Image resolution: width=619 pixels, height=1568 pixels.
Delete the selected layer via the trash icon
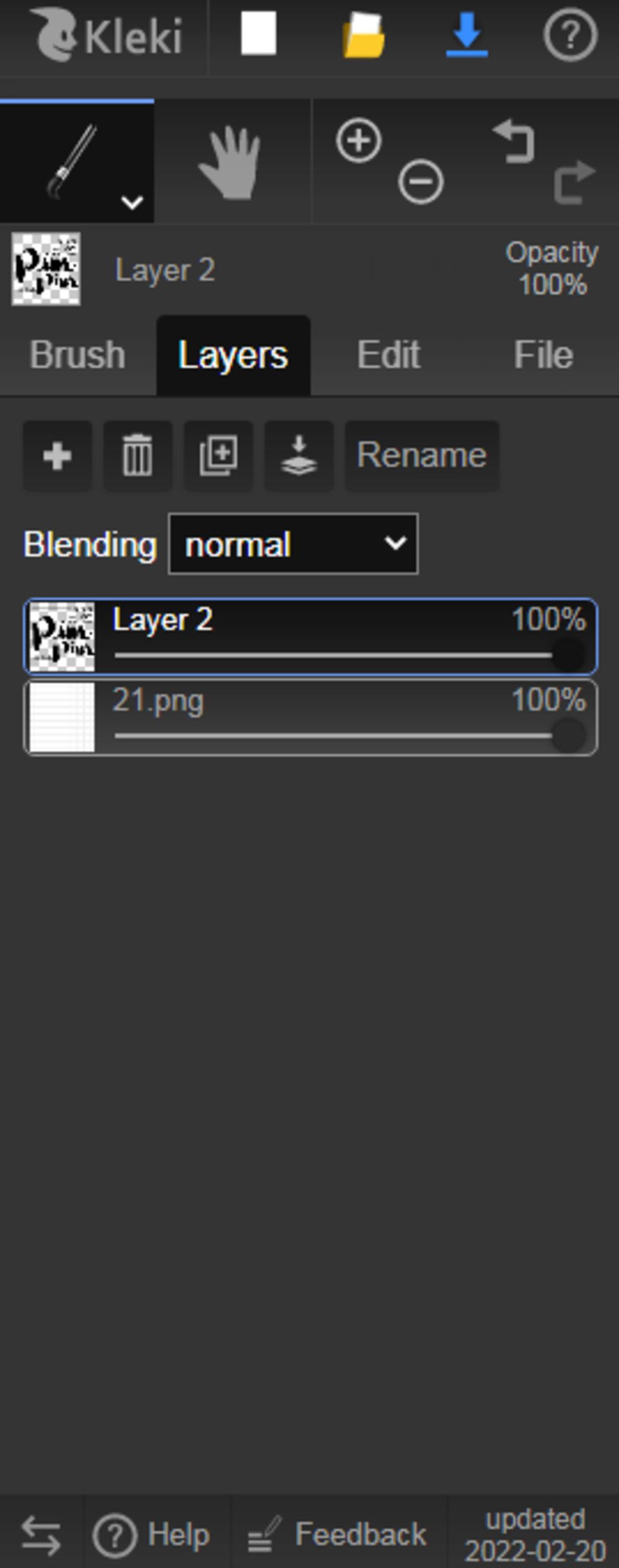138,455
